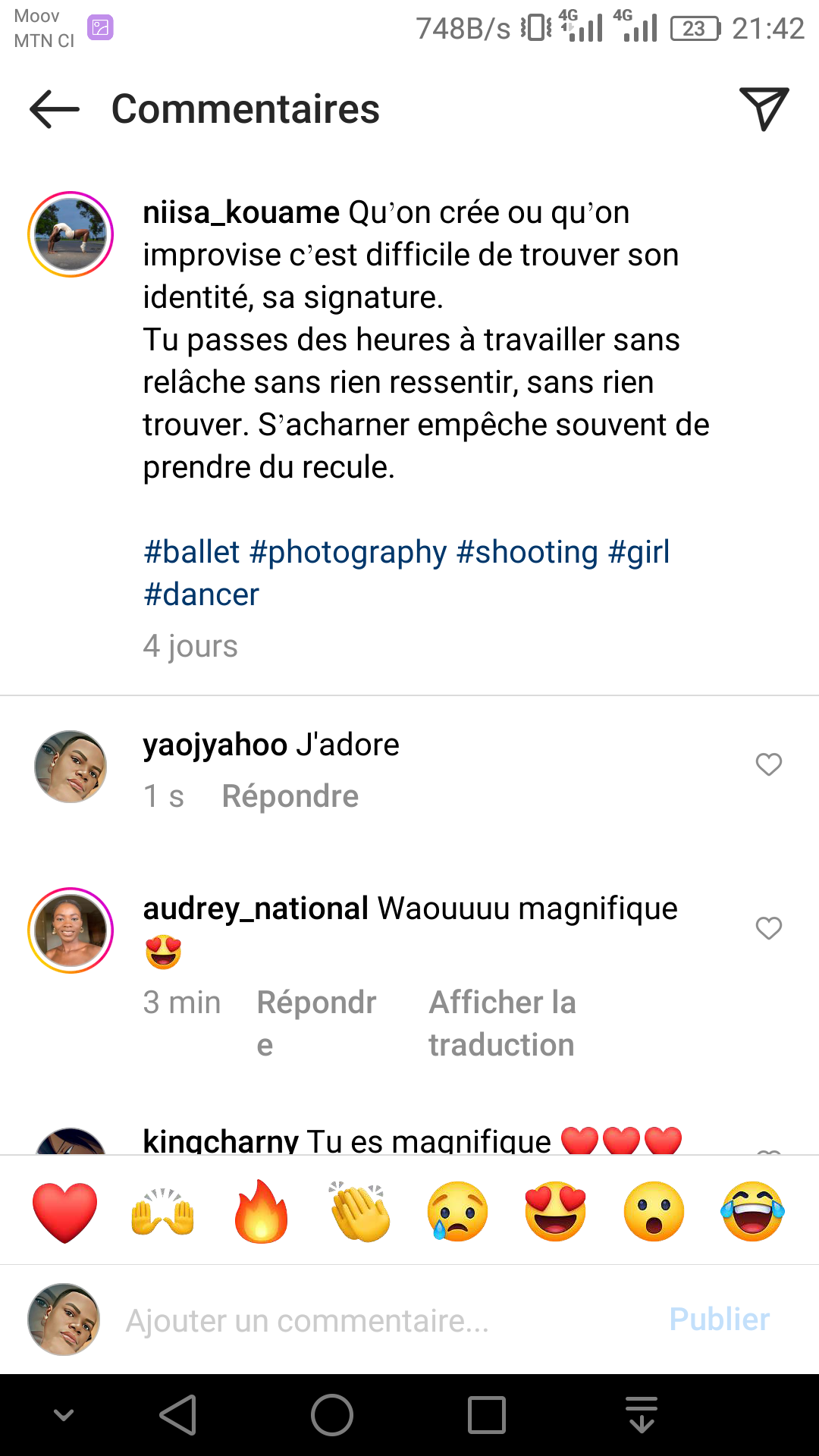
Task: Insert the fire quick emoji
Action: tap(262, 1212)
